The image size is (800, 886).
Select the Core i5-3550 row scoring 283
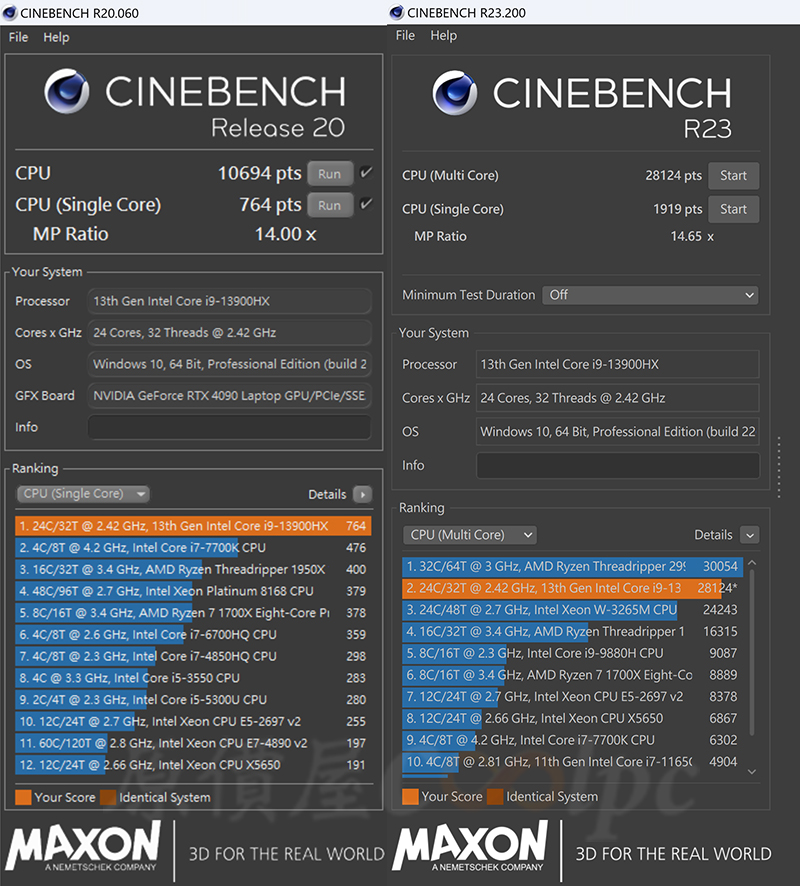(193, 678)
